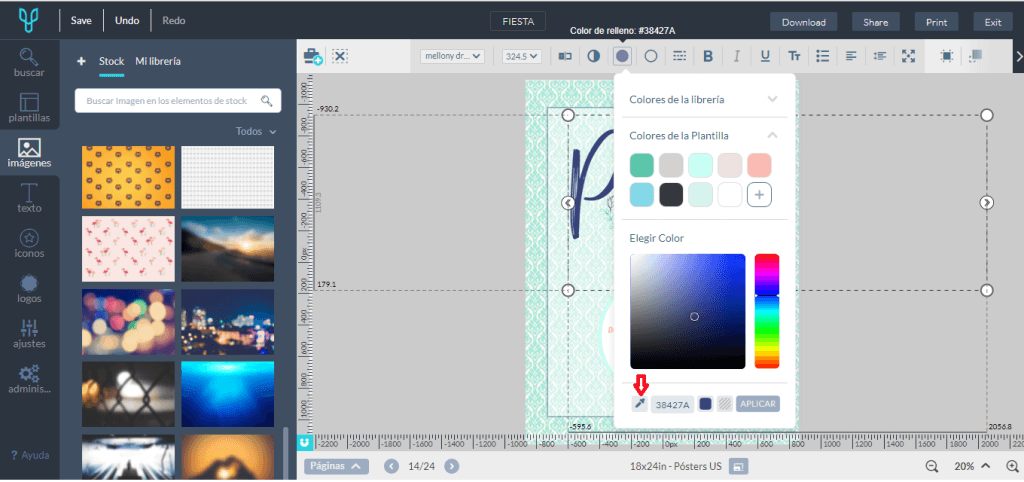Toggle italic text formatting
The height and width of the screenshot is (482, 1024).
pos(737,56)
